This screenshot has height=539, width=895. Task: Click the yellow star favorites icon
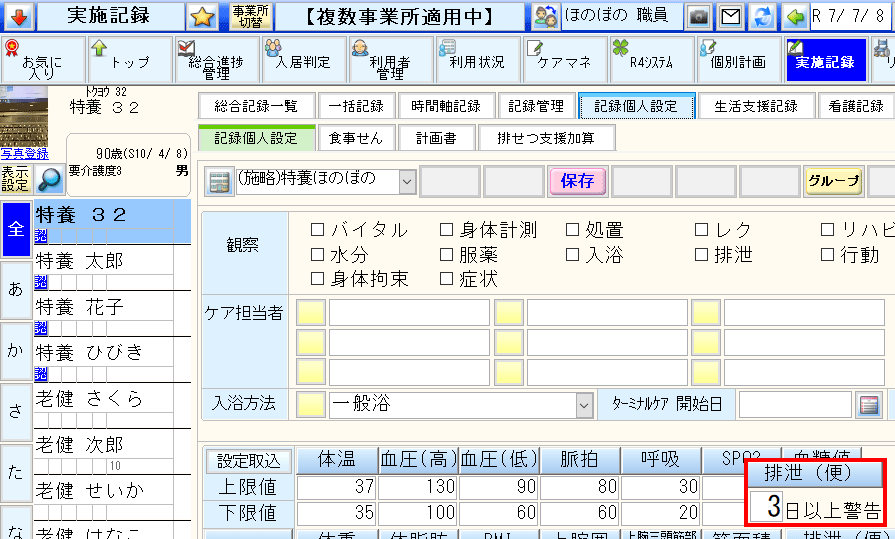(x=203, y=16)
